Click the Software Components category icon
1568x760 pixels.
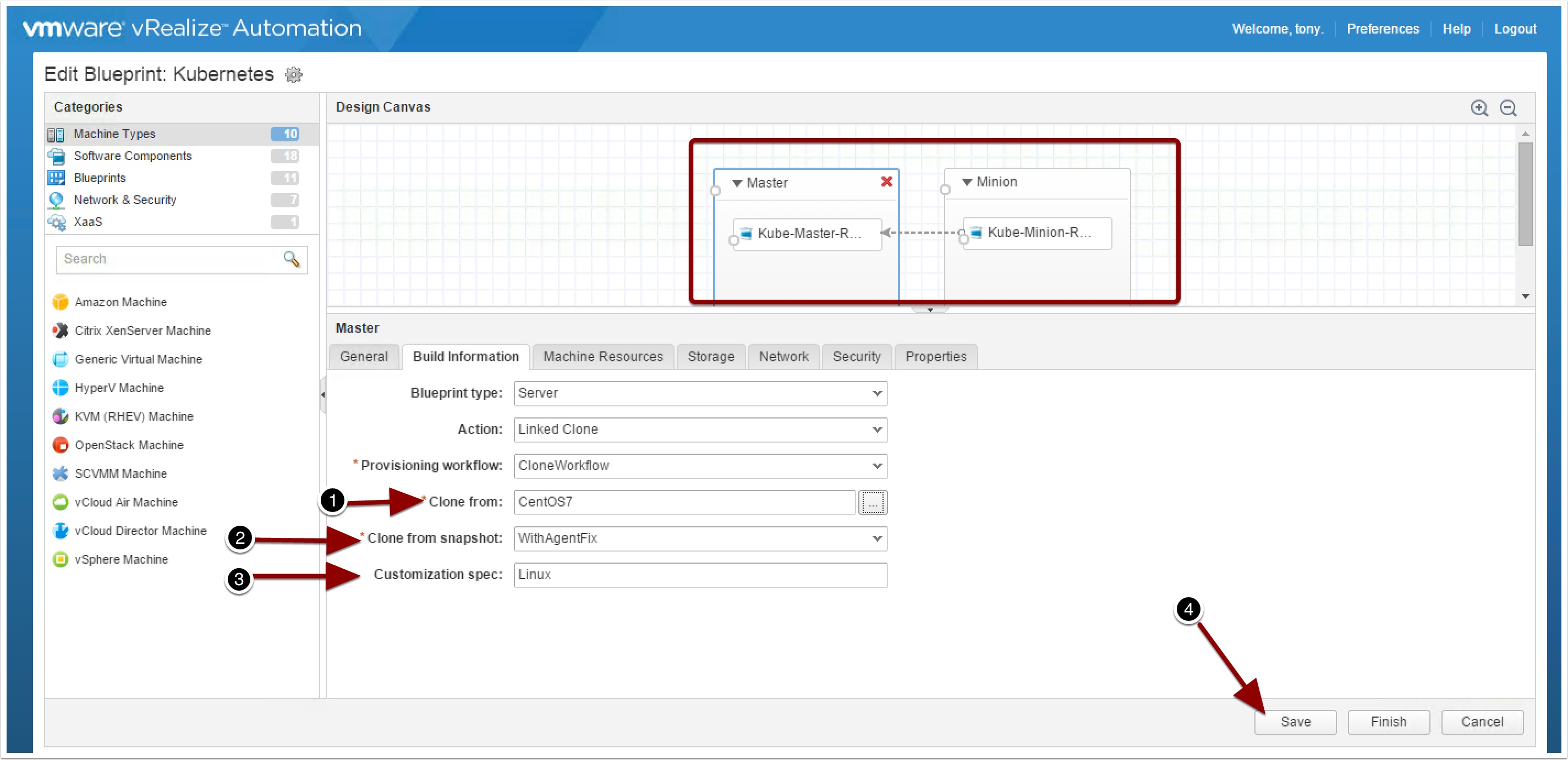click(x=56, y=156)
